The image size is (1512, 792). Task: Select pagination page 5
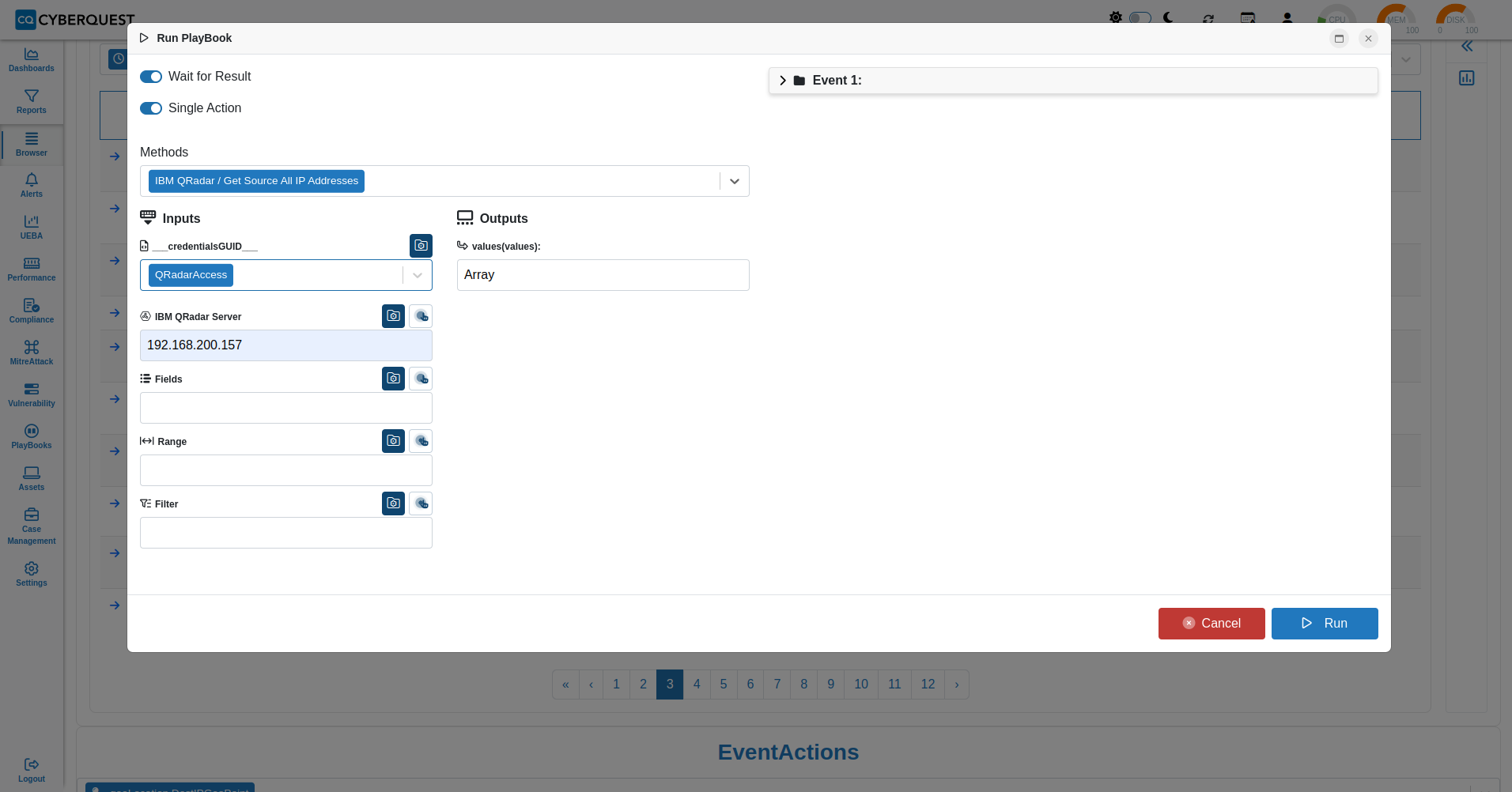tap(724, 685)
